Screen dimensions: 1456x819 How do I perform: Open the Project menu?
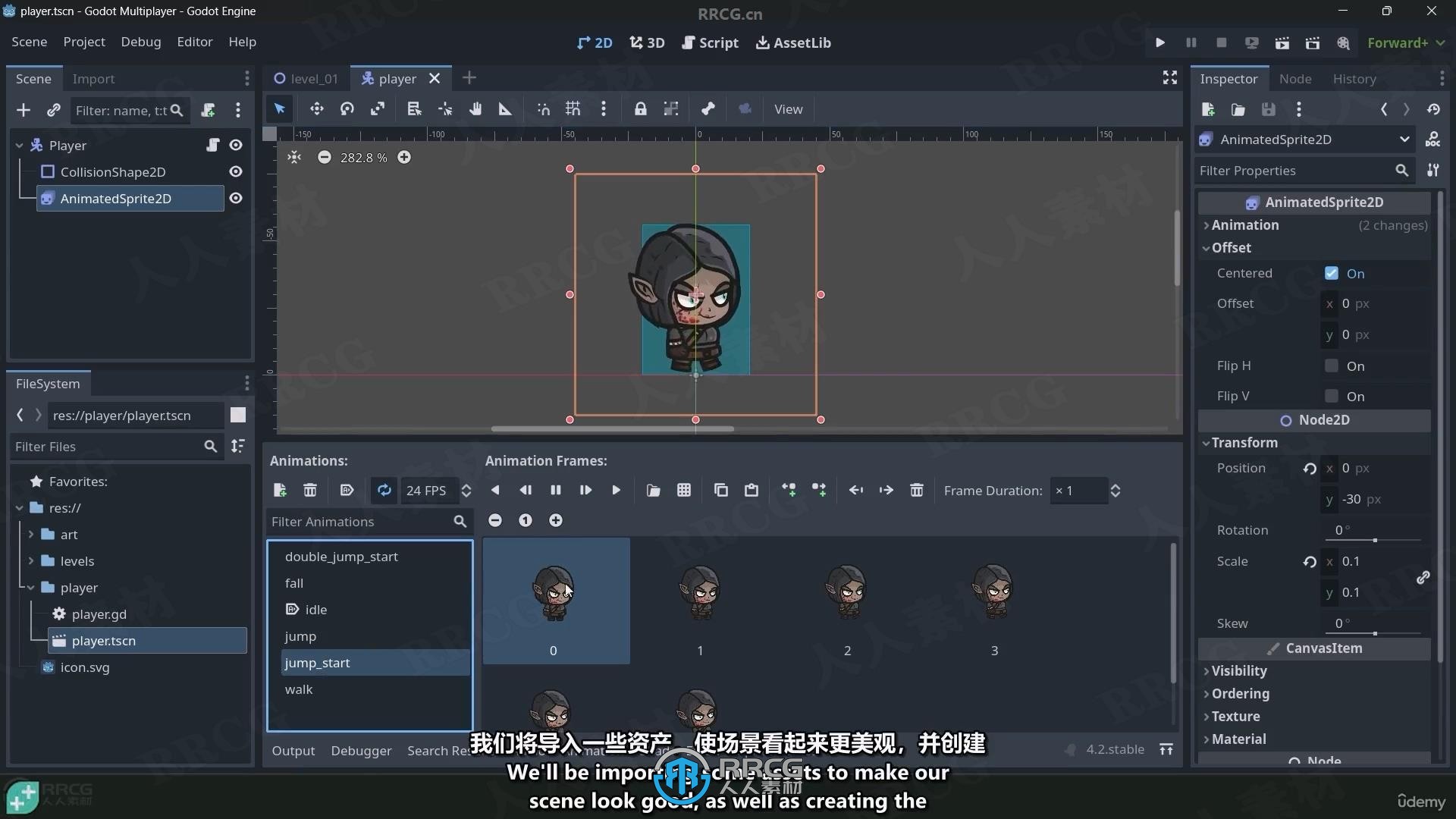(x=84, y=42)
